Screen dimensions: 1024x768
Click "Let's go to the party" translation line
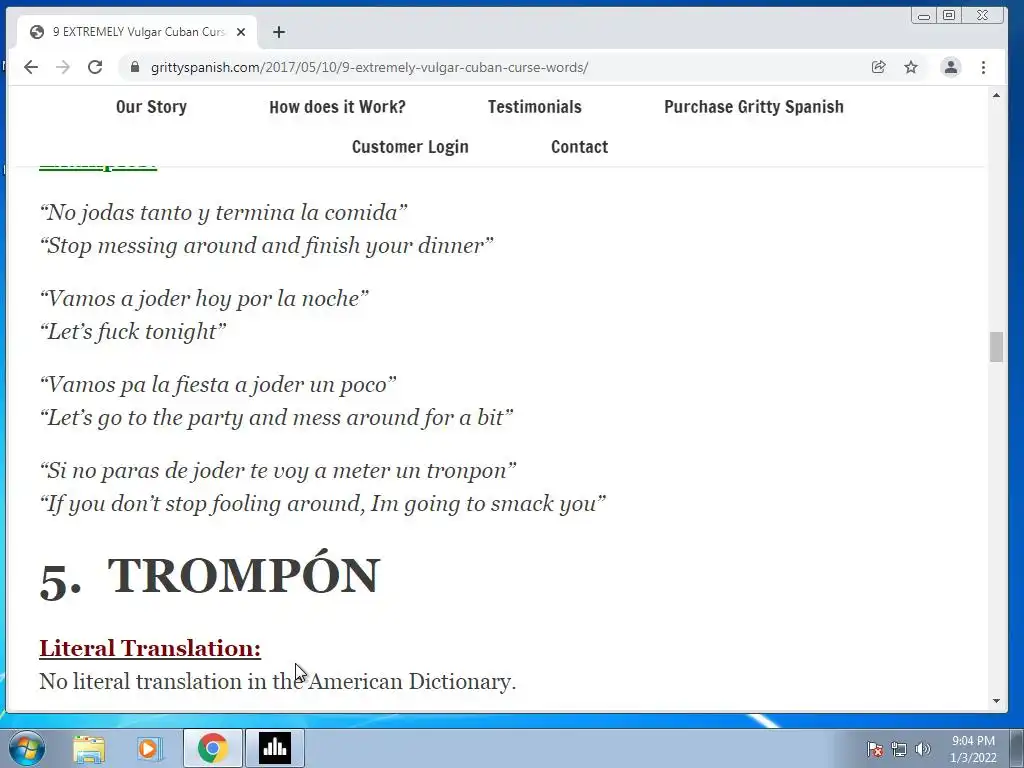277,417
